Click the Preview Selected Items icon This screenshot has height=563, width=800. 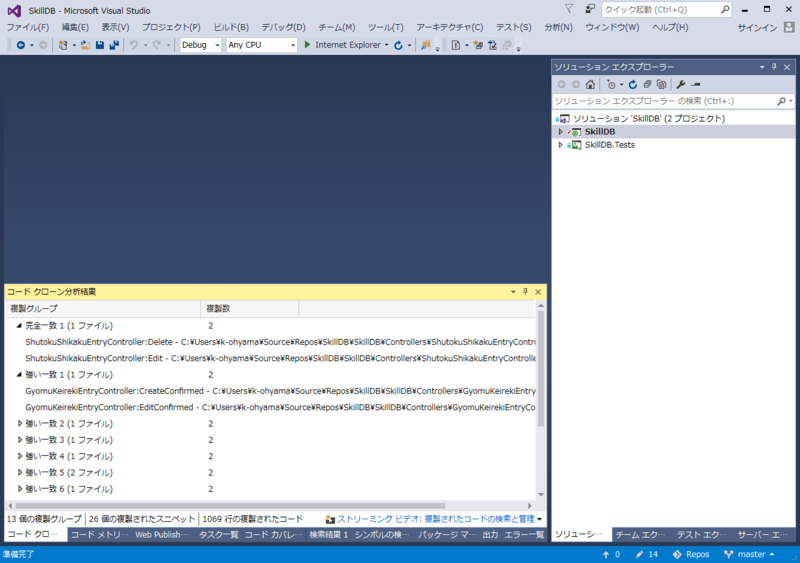tap(695, 84)
